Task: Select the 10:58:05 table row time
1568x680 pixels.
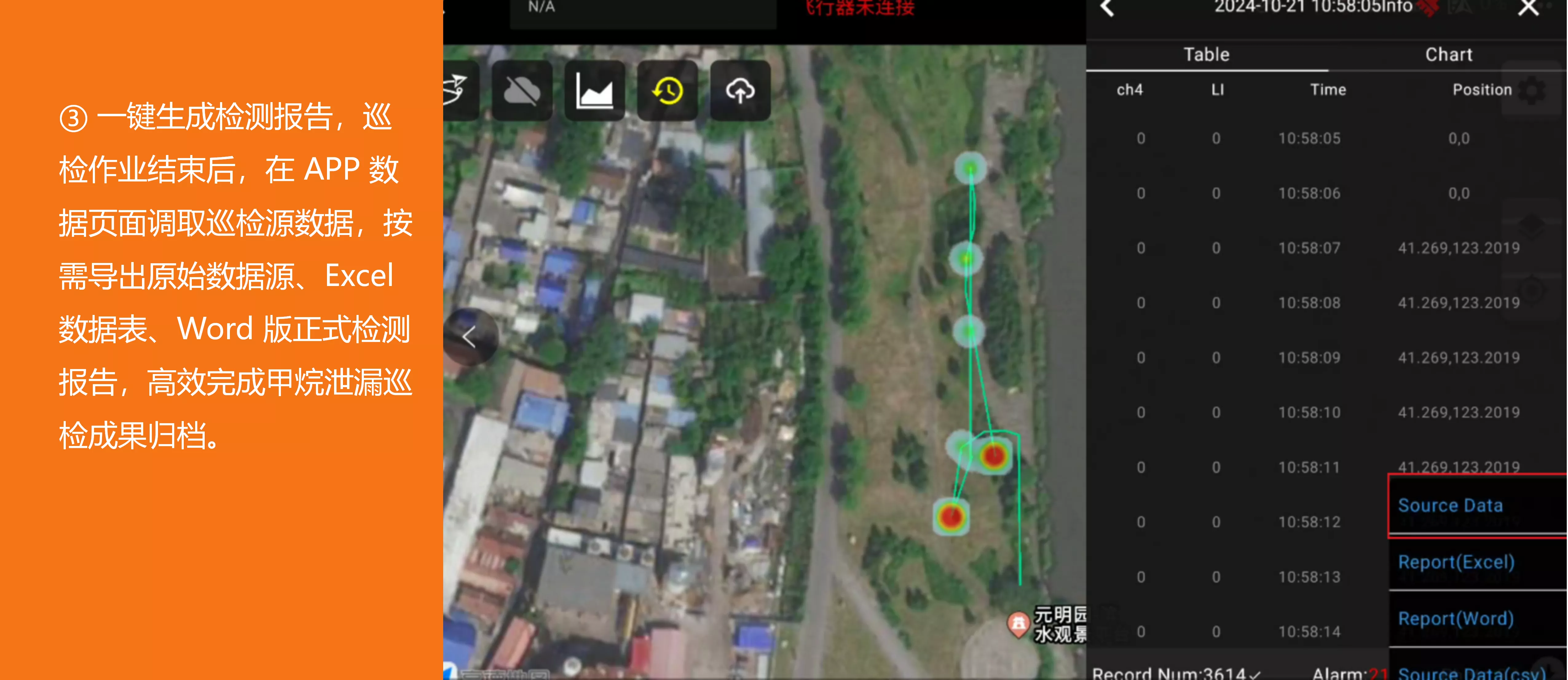Action: [1309, 139]
